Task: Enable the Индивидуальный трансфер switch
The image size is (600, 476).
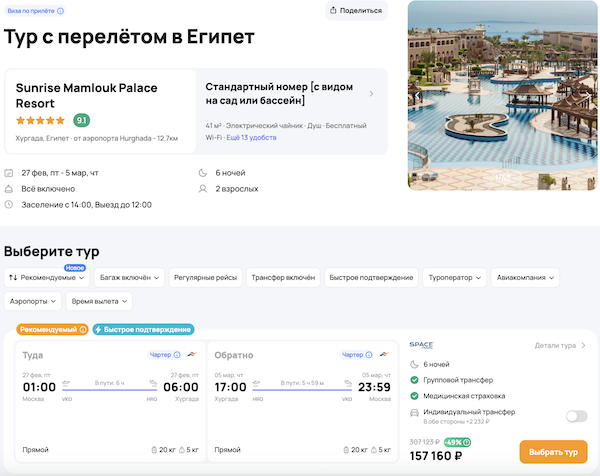Action: (x=576, y=416)
